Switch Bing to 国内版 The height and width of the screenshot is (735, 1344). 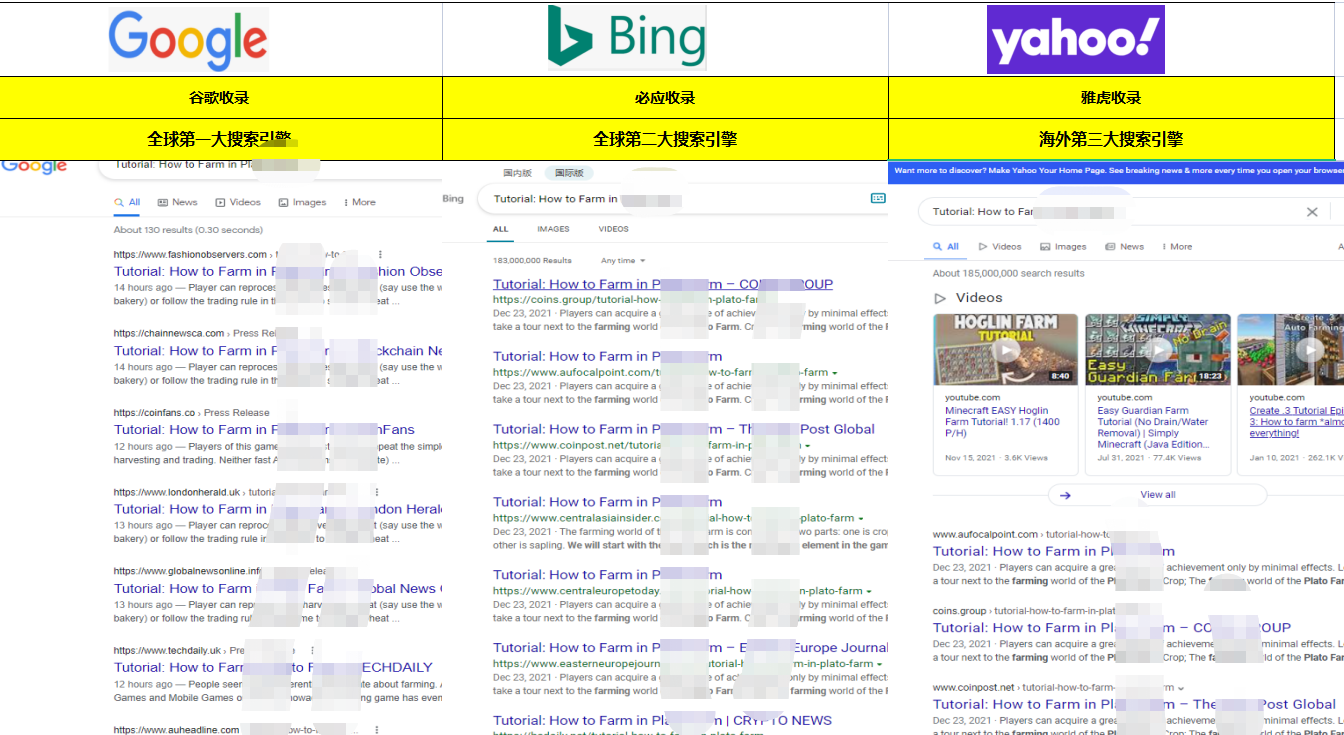pos(517,173)
